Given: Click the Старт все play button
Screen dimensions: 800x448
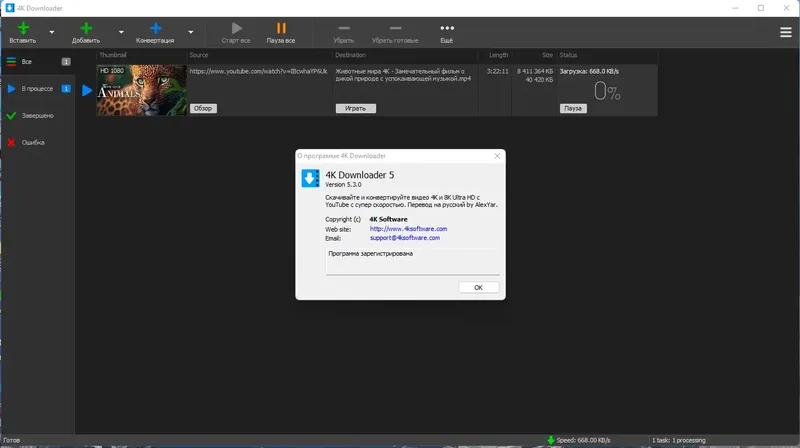Looking at the screenshot, I should pos(236,28).
